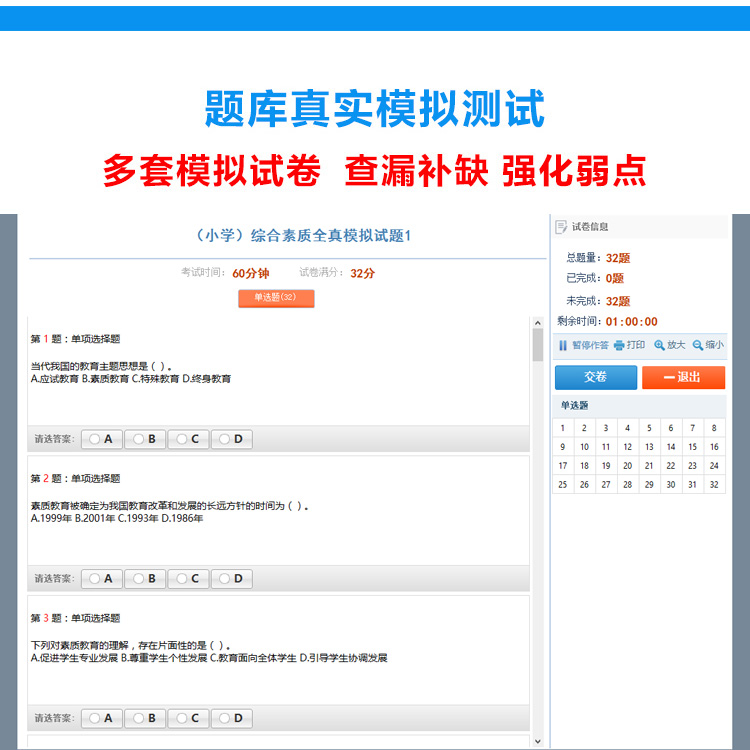The height and width of the screenshot is (750, 750).
Task: Click the zoom out (缩小) magnifier icon
Action: [698, 345]
